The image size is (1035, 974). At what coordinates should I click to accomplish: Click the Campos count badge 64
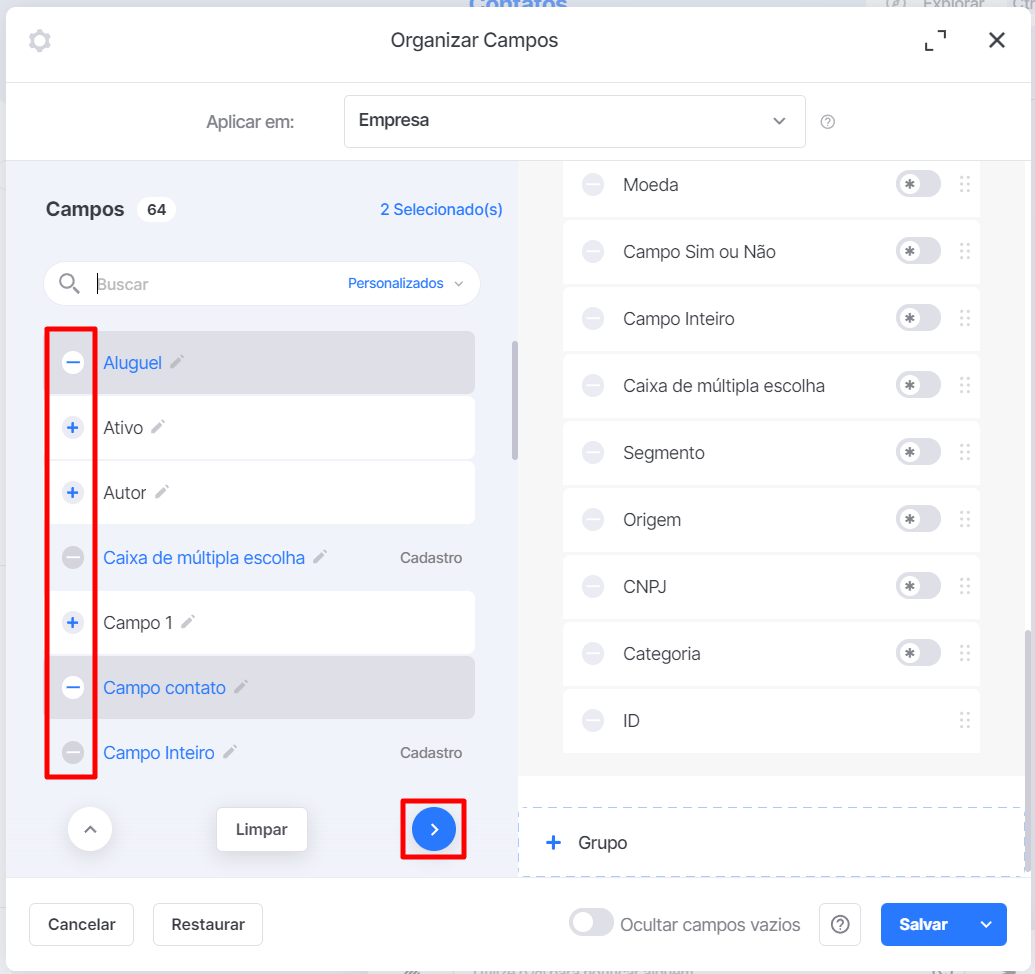coord(156,210)
